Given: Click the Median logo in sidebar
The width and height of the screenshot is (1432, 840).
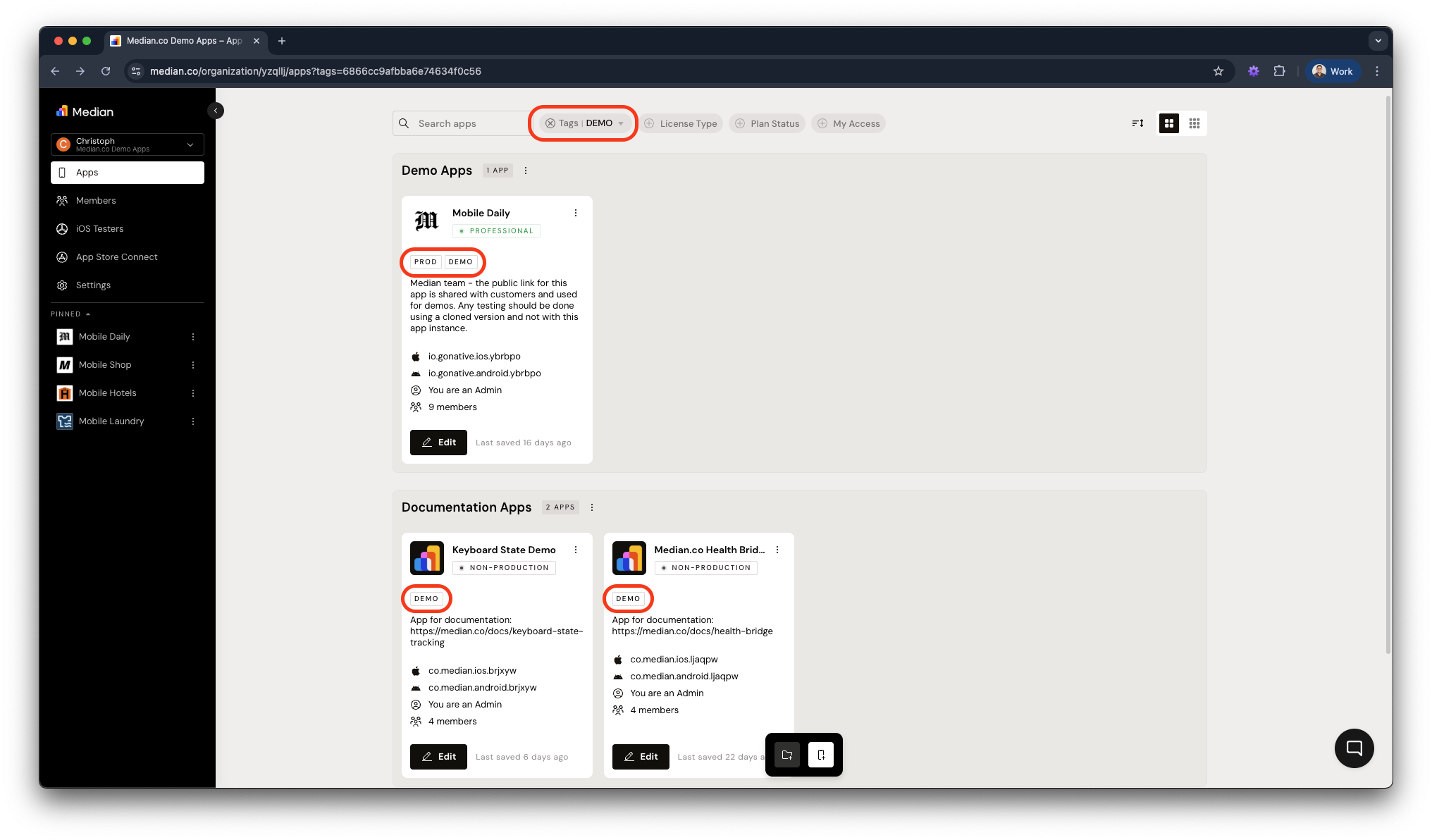Looking at the screenshot, I should tap(85, 111).
